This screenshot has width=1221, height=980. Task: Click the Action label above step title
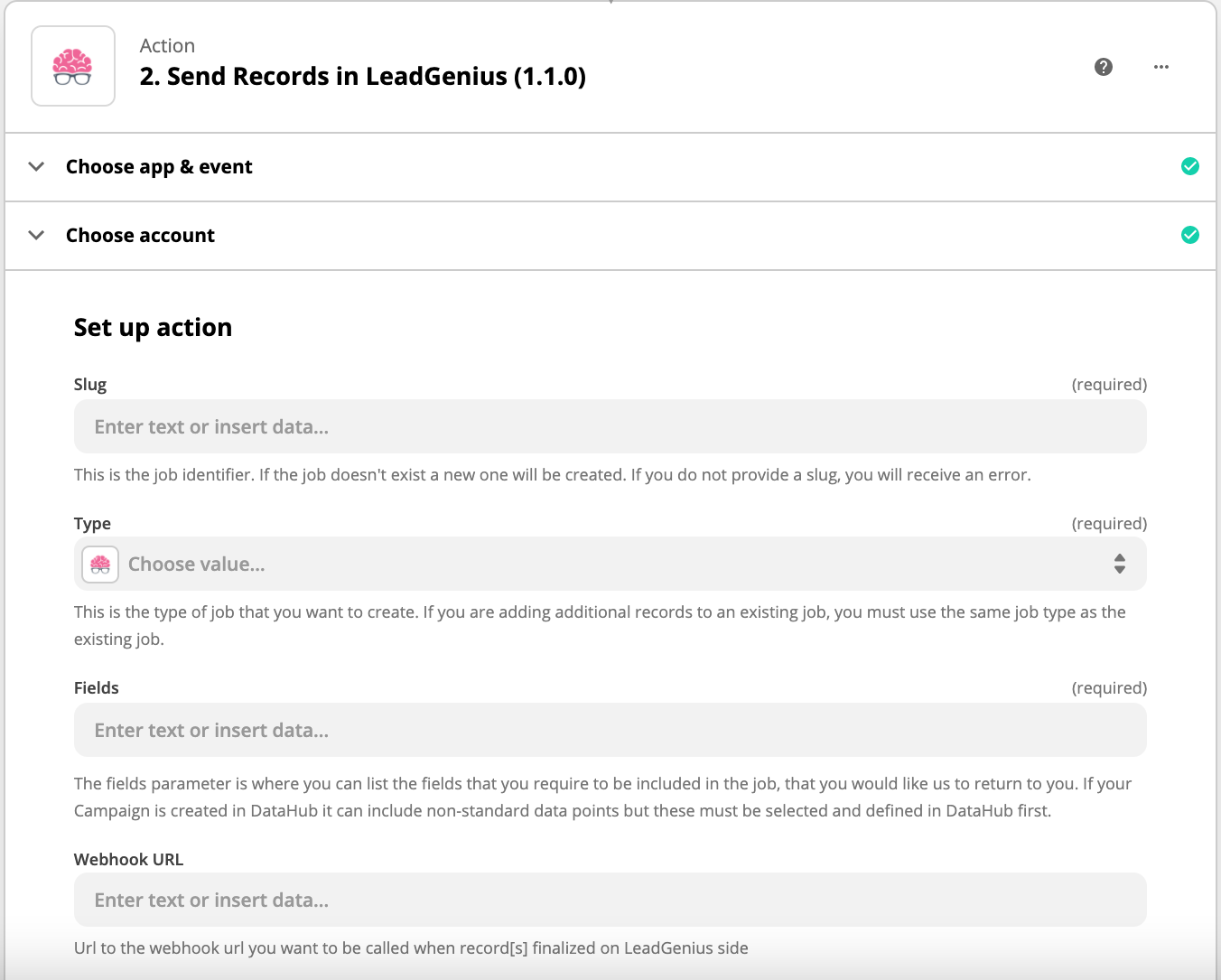point(167,46)
